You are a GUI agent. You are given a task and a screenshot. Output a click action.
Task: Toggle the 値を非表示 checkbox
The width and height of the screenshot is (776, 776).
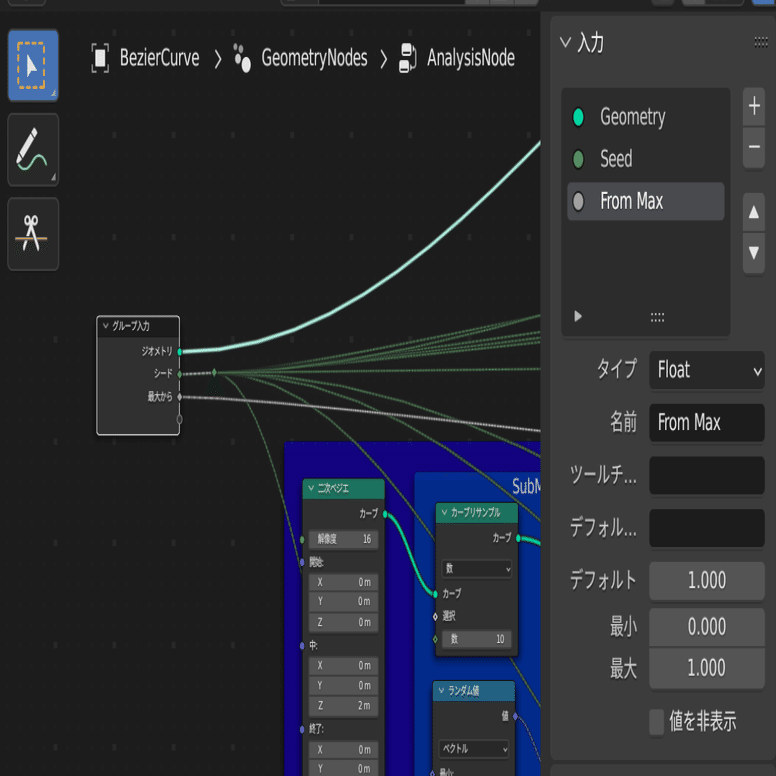657,722
